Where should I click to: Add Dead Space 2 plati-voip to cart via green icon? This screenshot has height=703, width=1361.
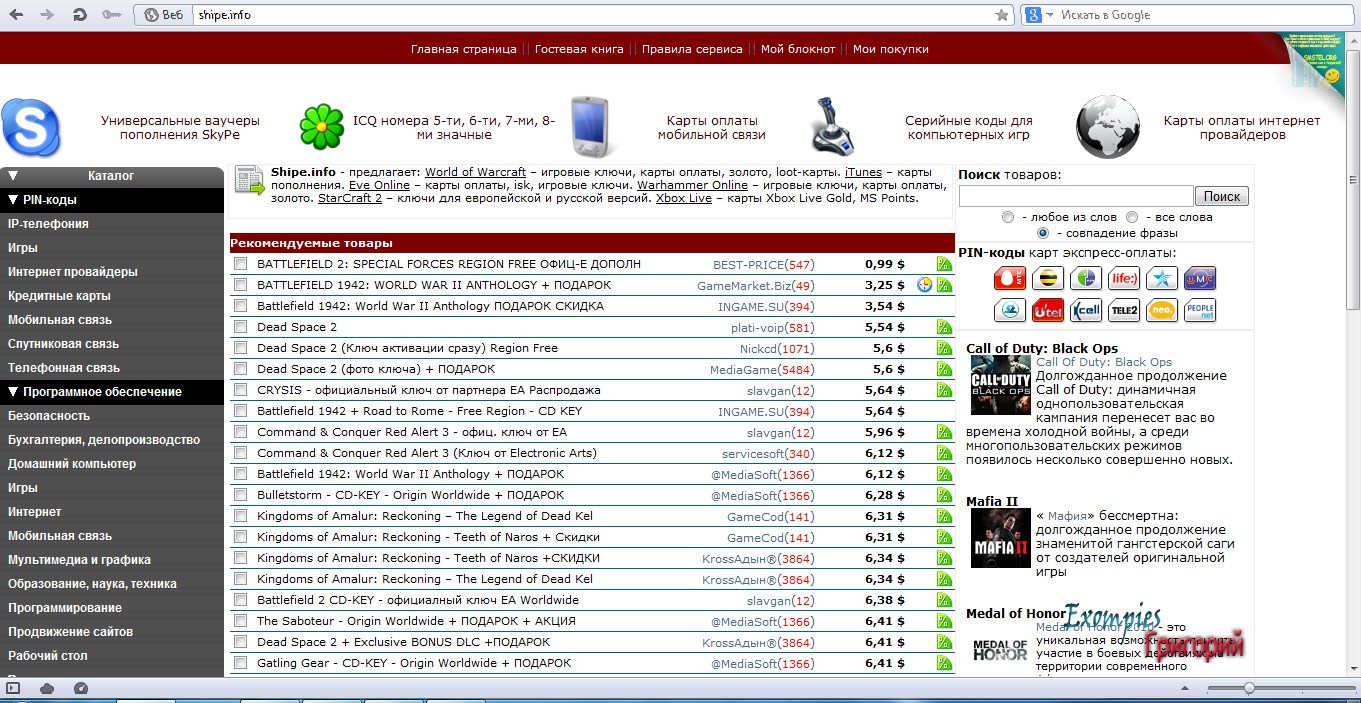944,327
